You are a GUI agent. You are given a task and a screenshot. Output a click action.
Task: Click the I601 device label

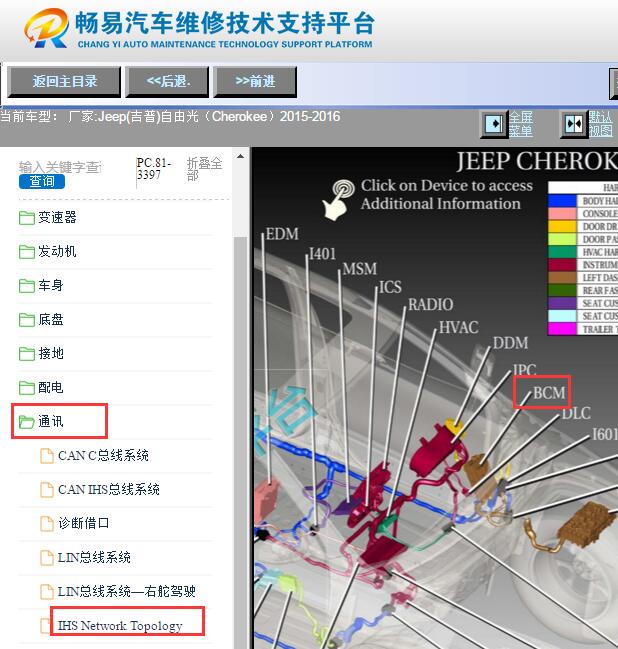(x=605, y=434)
